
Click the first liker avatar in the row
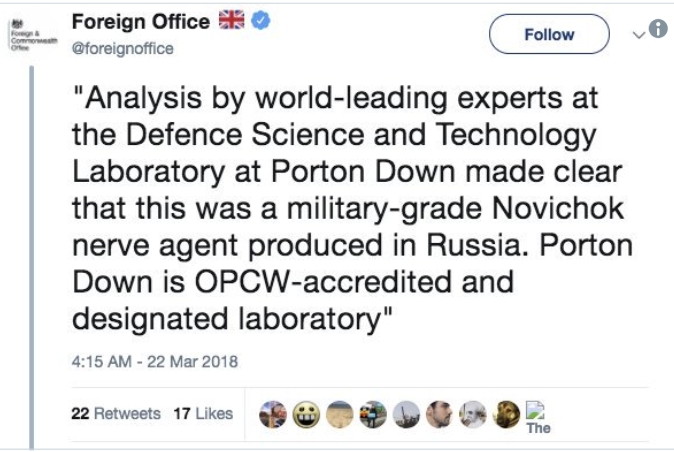[272, 413]
